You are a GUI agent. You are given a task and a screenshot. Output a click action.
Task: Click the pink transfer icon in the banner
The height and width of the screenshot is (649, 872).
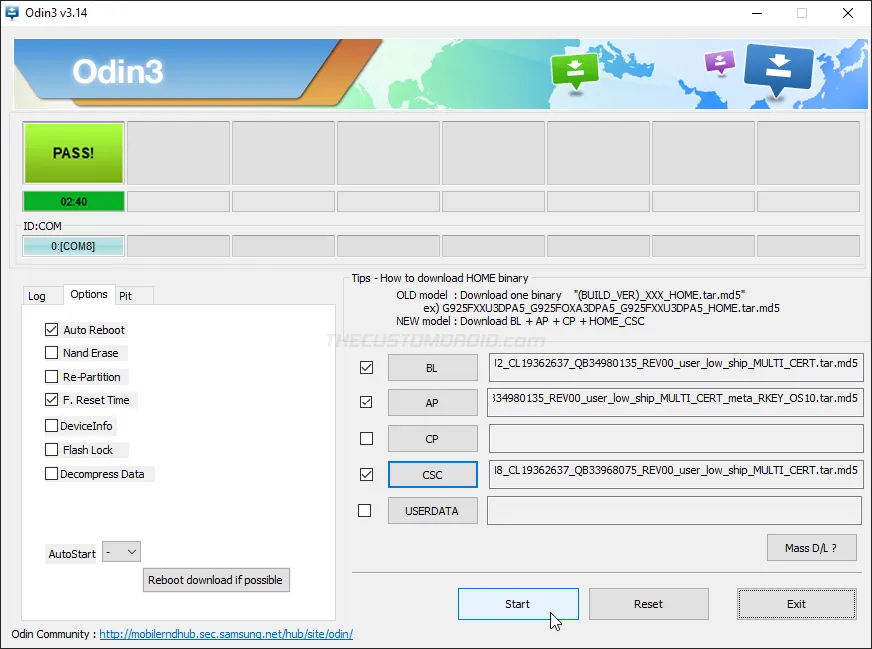coord(718,62)
